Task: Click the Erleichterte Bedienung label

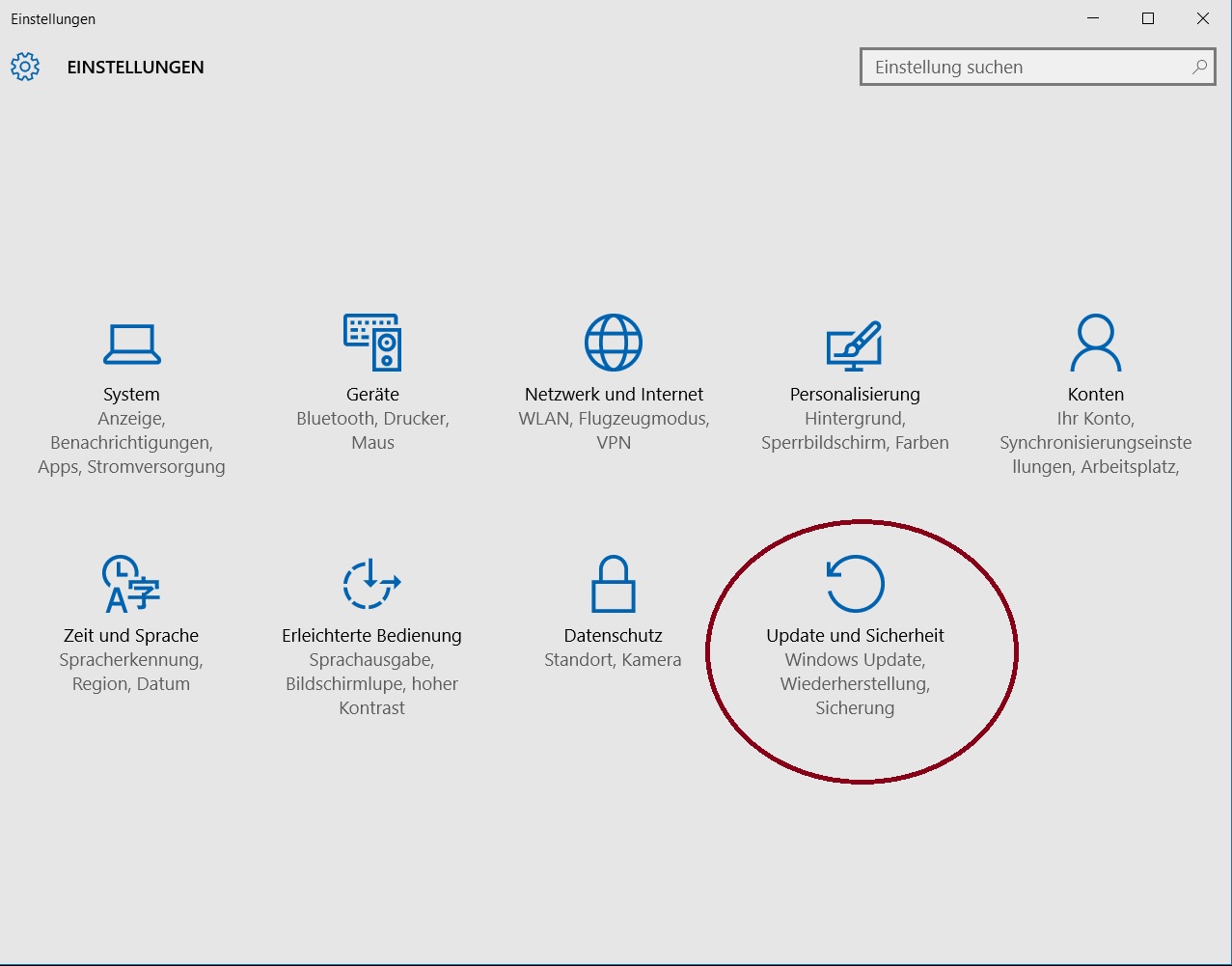Action: [372, 635]
